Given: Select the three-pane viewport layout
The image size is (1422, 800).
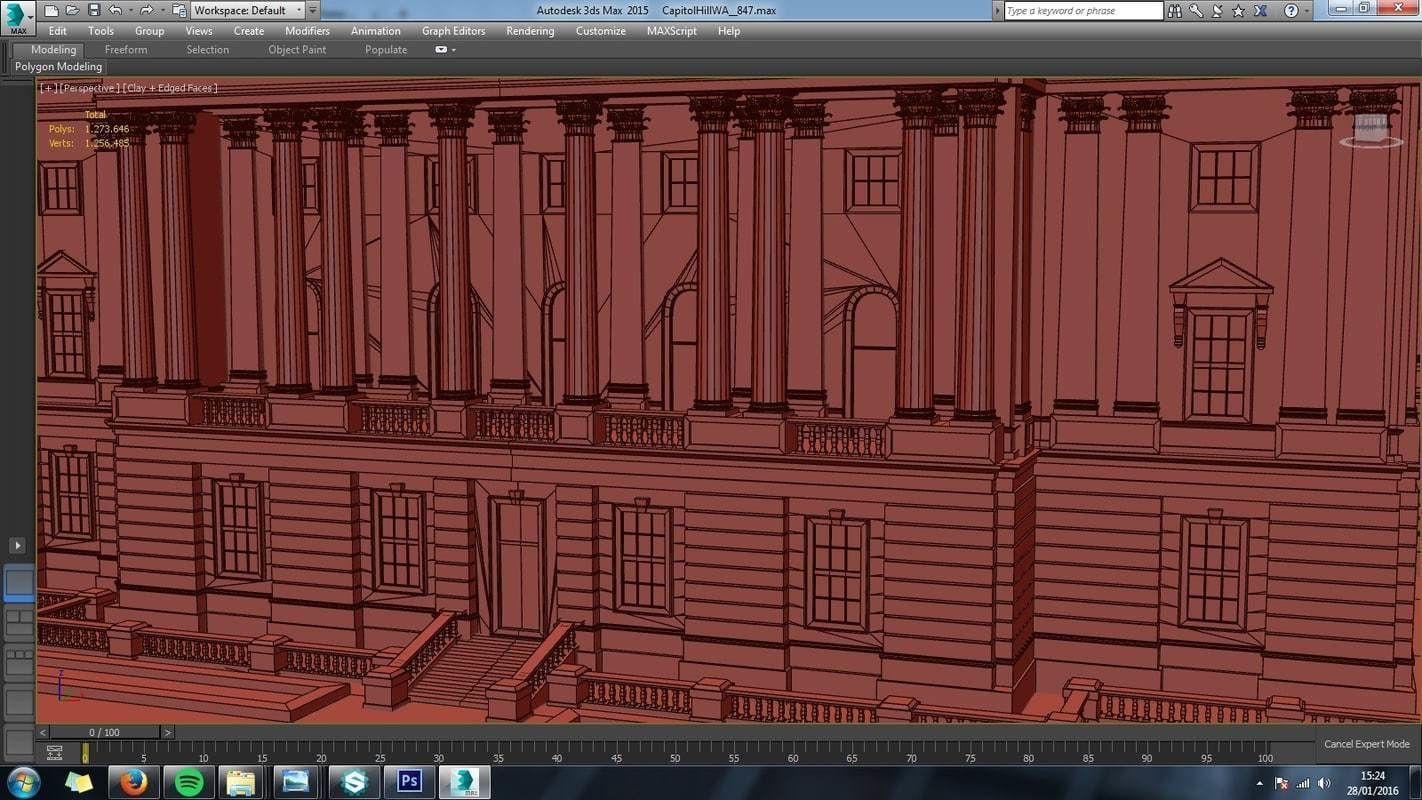Looking at the screenshot, I should (x=19, y=623).
